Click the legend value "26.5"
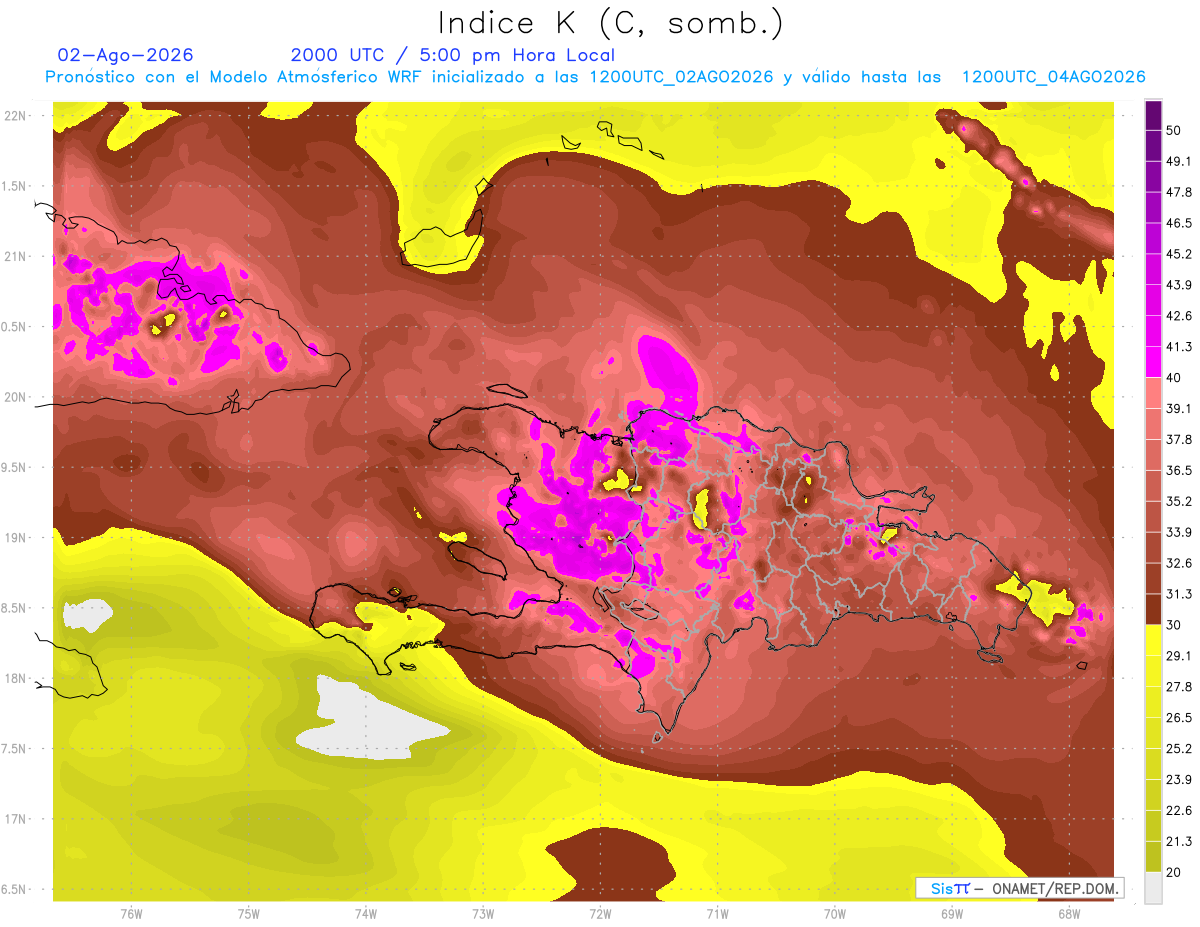1200x927 pixels. point(1178,717)
